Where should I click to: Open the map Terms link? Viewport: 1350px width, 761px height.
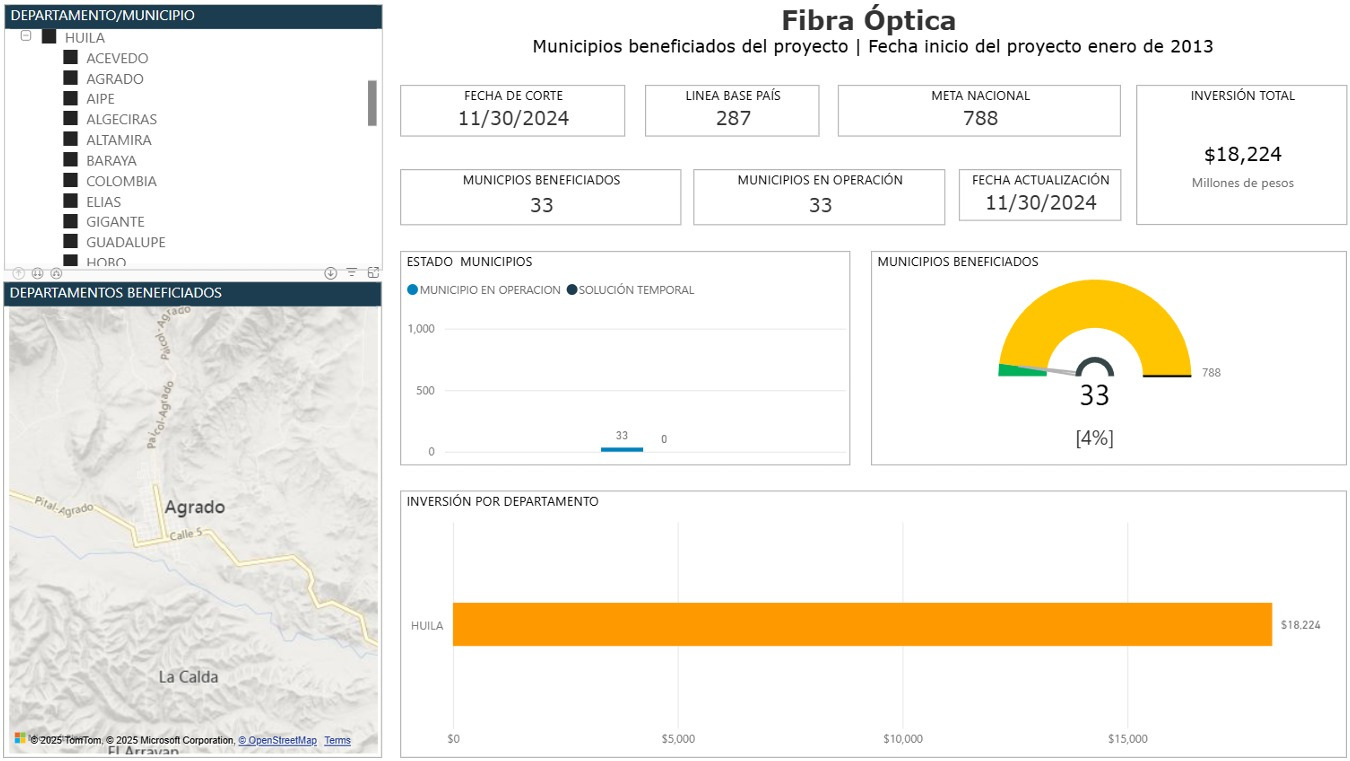tap(337, 741)
